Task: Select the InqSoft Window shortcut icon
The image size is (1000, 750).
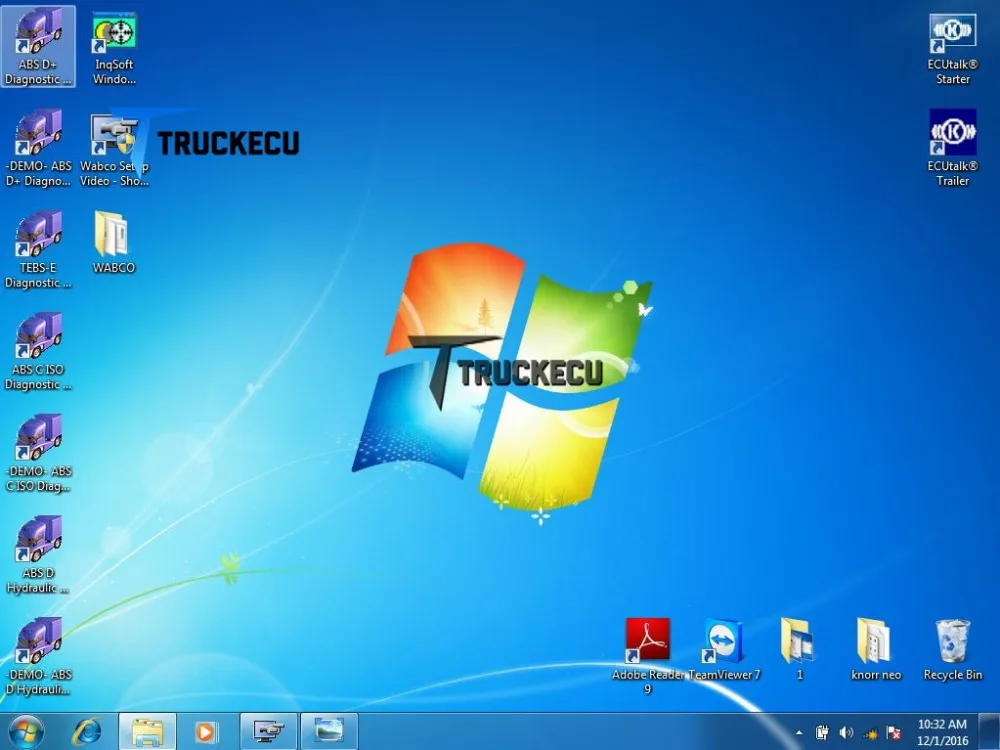Action: [114, 47]
